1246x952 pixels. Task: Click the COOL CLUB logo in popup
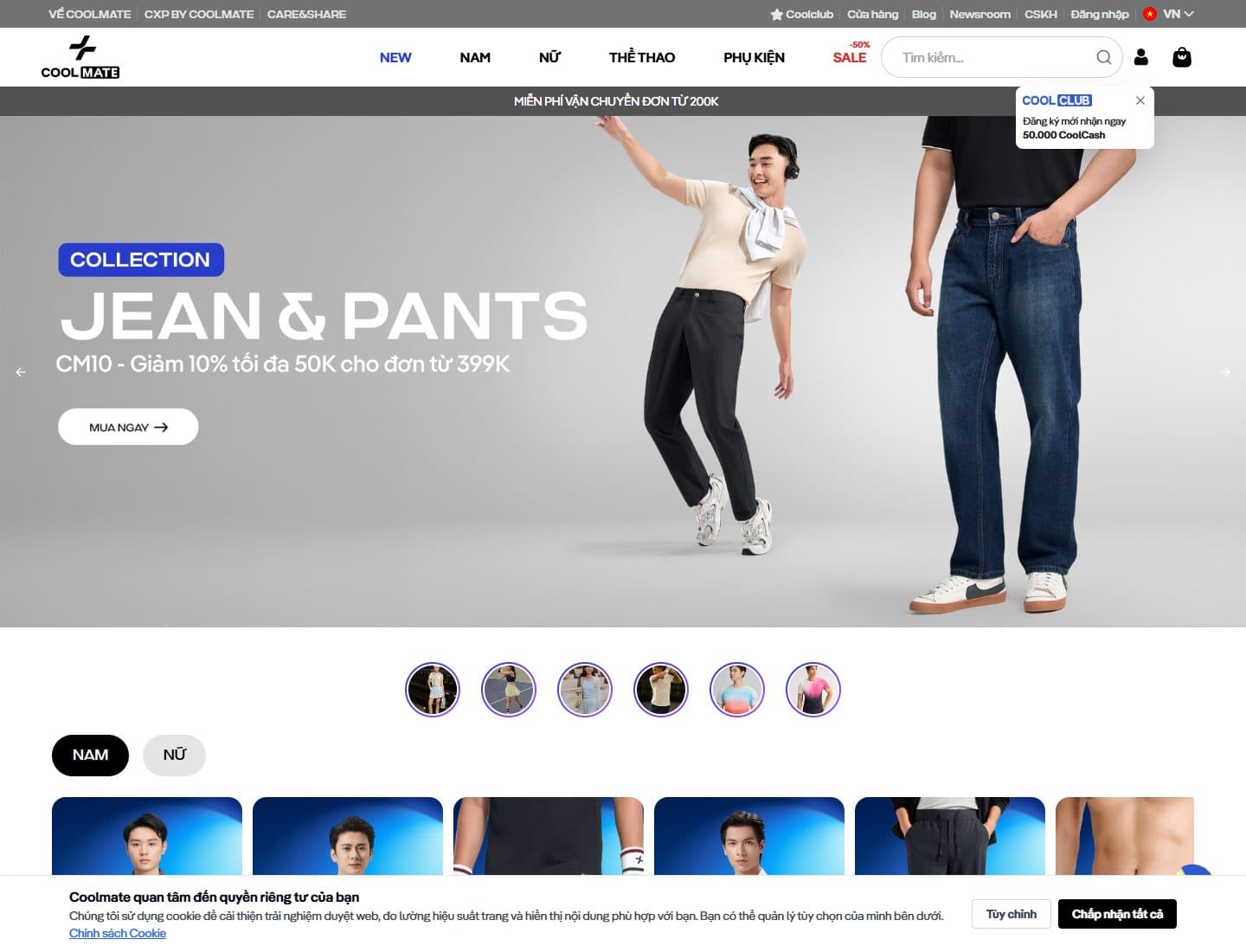click(x=1057, y=100)
